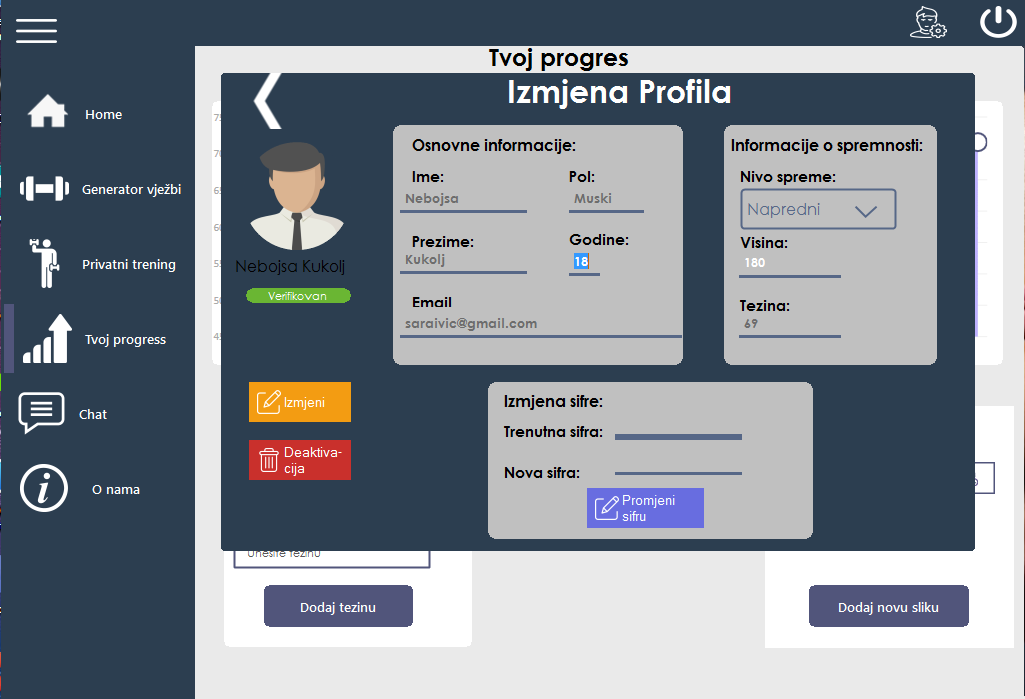Viewport: 1025px width, 699px height.
Task: Open Home in the sidebar
Action: [103, 114]
